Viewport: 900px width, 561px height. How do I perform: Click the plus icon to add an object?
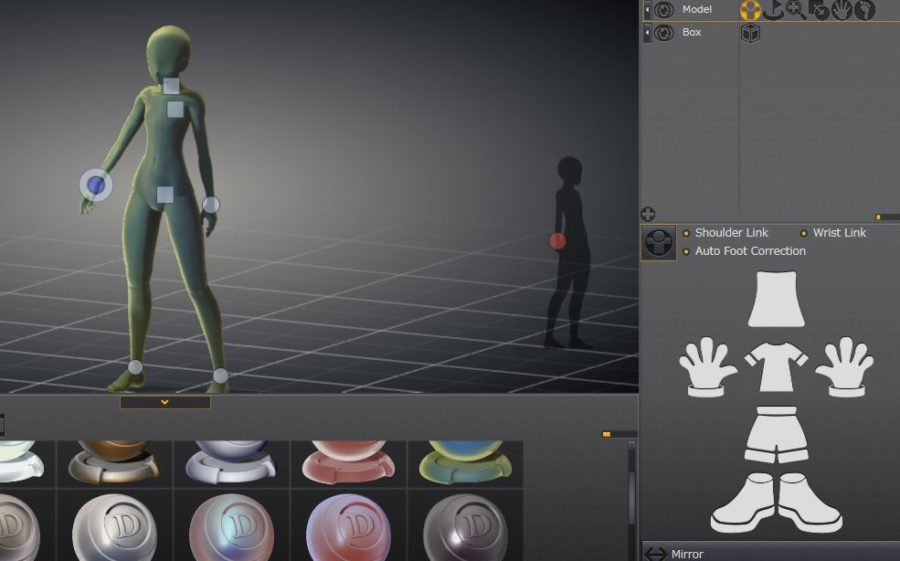pyautogui.click(x=647, y=214)
